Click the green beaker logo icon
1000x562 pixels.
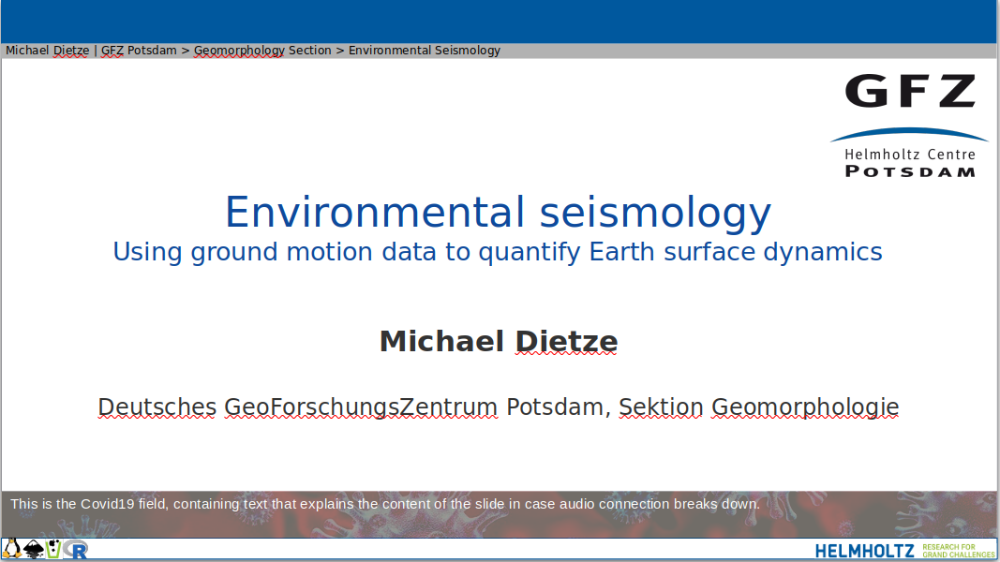[54, 549]
